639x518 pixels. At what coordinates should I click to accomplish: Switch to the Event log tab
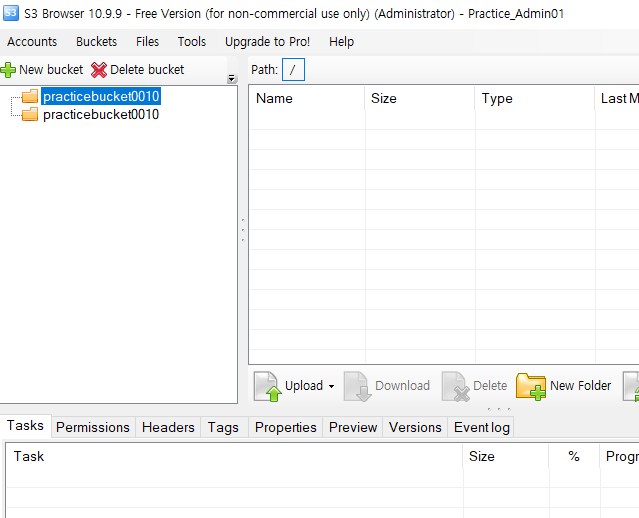[482, 427]
